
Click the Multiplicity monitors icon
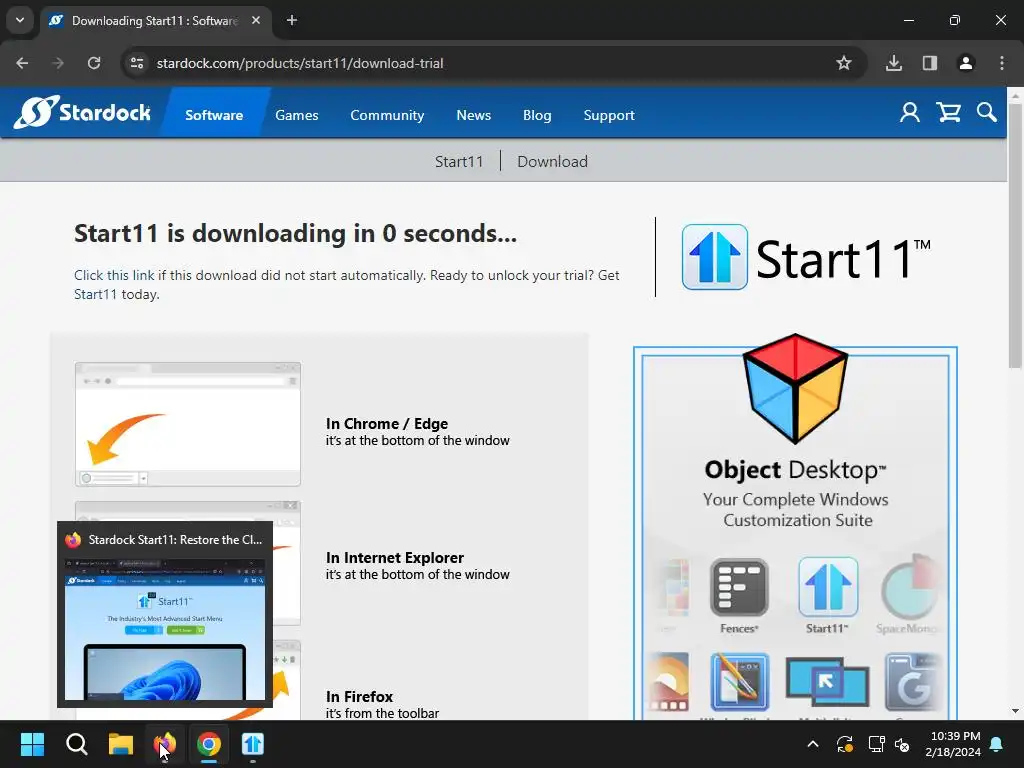click(x=827, y=682)
